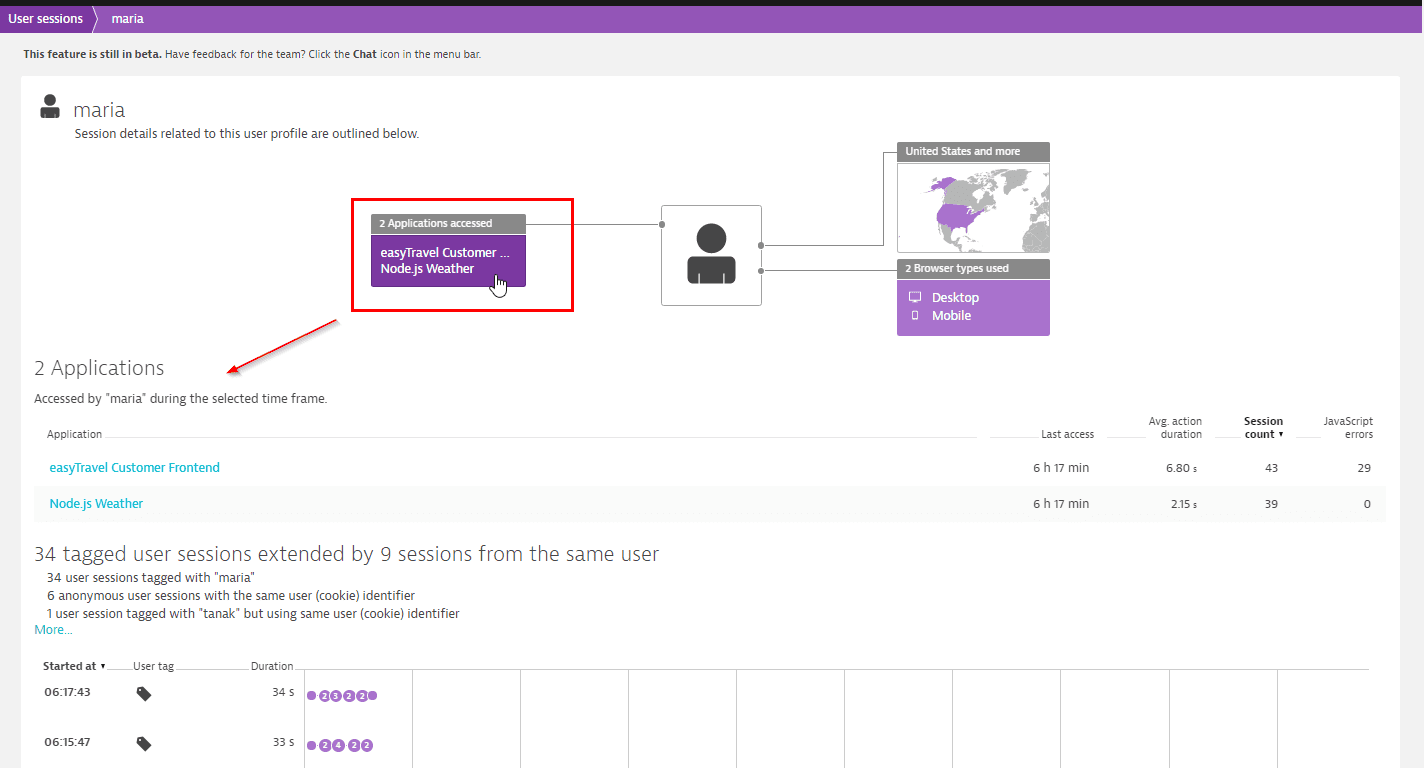
Task: Click the user tag icon for session 06:15:47
Action: click(144, 744)
